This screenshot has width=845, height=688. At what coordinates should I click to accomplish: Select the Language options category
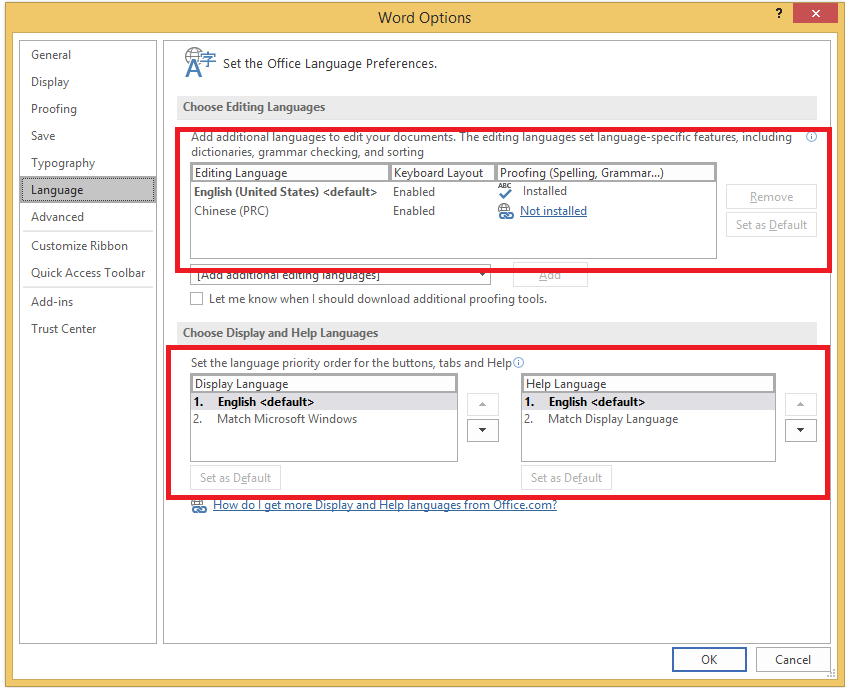88,190
